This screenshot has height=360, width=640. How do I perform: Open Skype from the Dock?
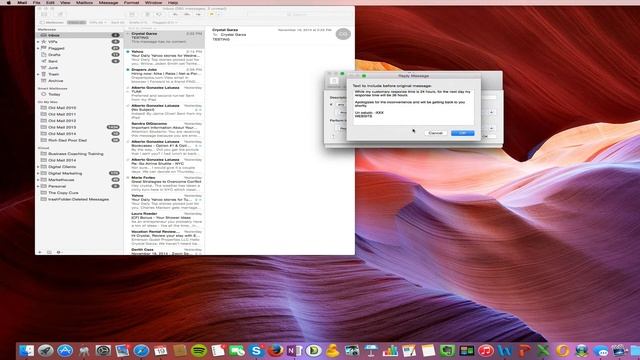click(x=256, y=351)
